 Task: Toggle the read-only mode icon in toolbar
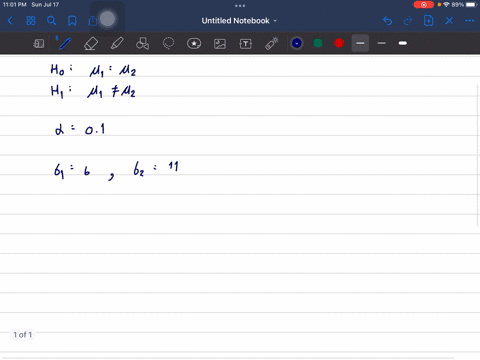39,44
